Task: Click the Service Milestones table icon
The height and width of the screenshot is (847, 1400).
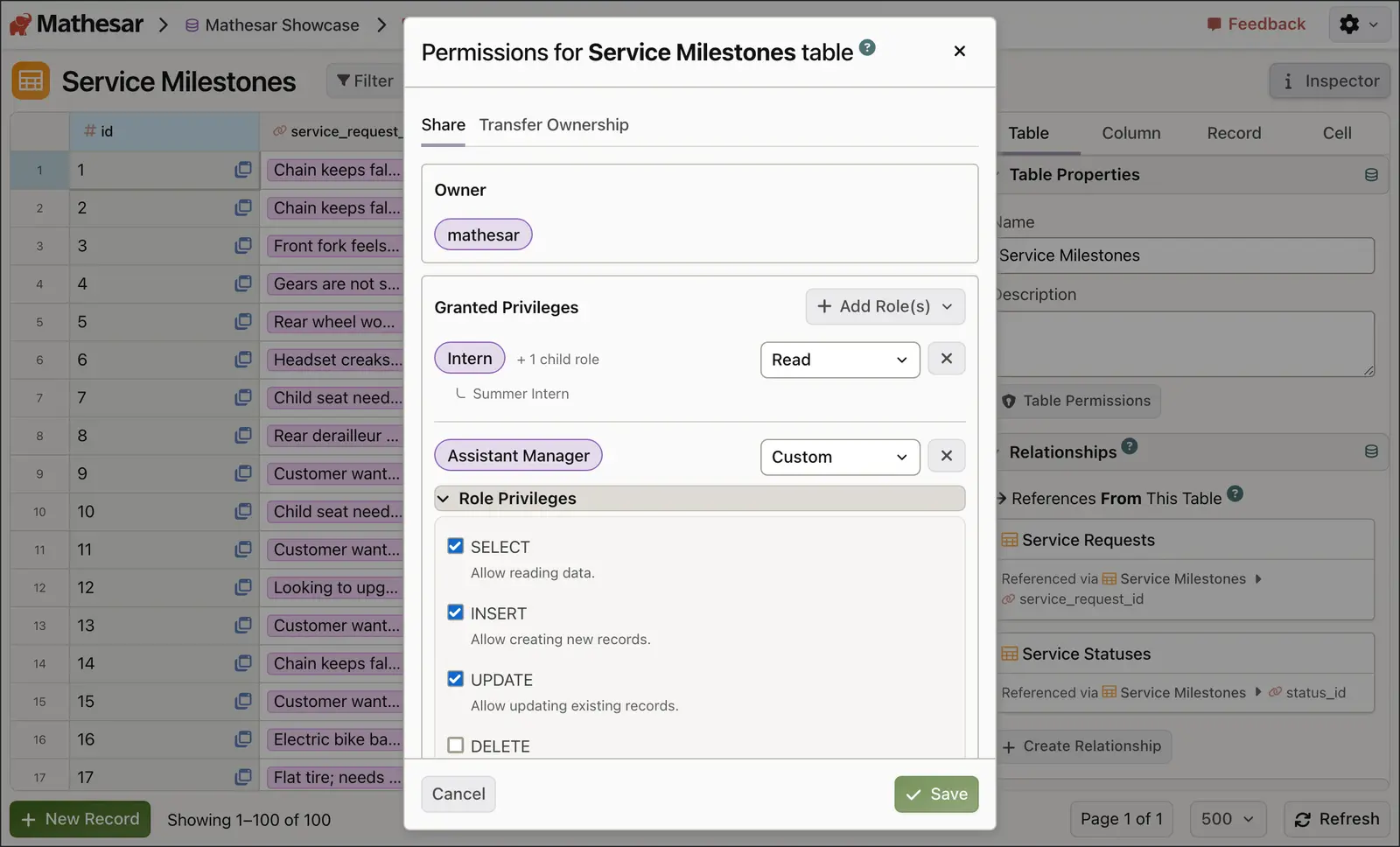Action: (x=31, y=81)
